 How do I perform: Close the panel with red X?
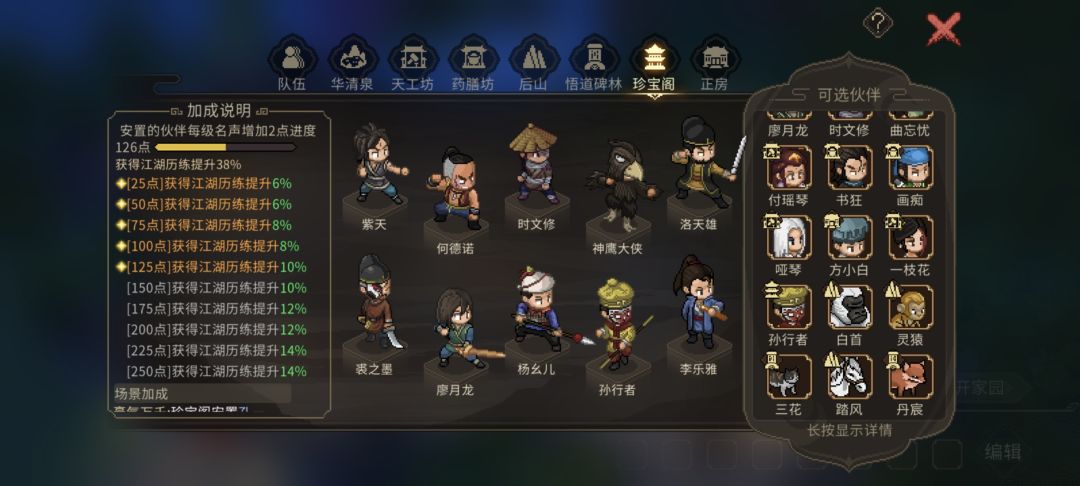(x=943, y=29)
